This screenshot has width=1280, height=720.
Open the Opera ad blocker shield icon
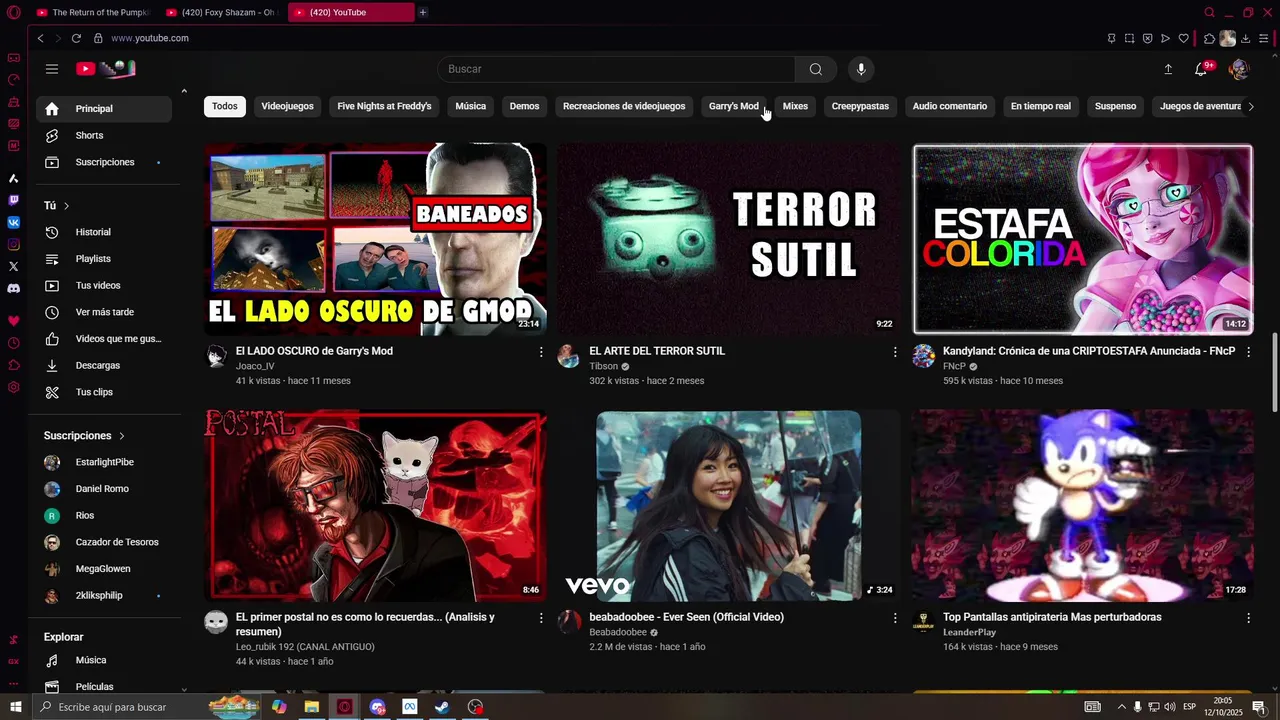coord(1147,38)
